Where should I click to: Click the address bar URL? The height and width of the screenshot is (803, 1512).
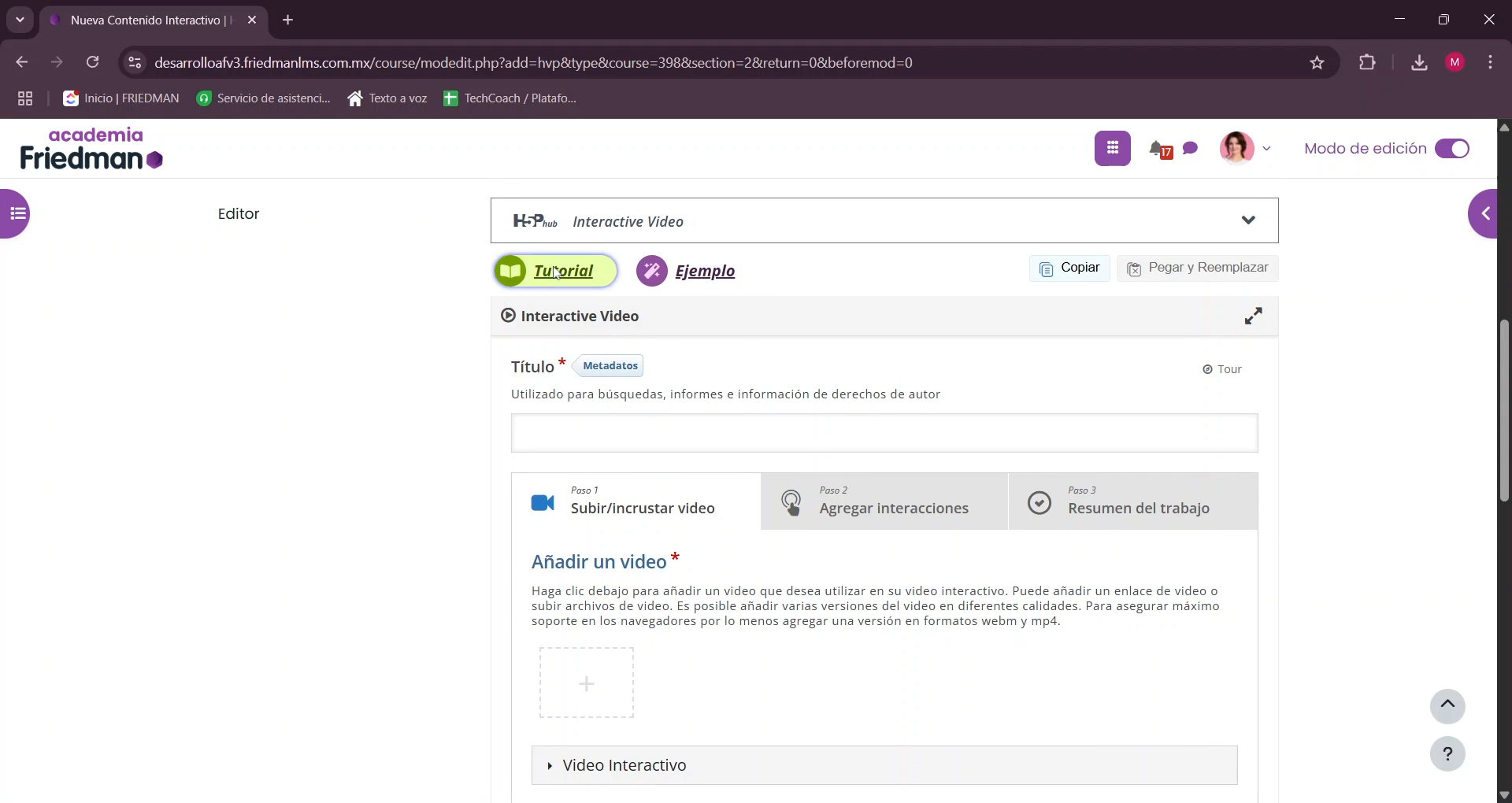tap(533, 63)
